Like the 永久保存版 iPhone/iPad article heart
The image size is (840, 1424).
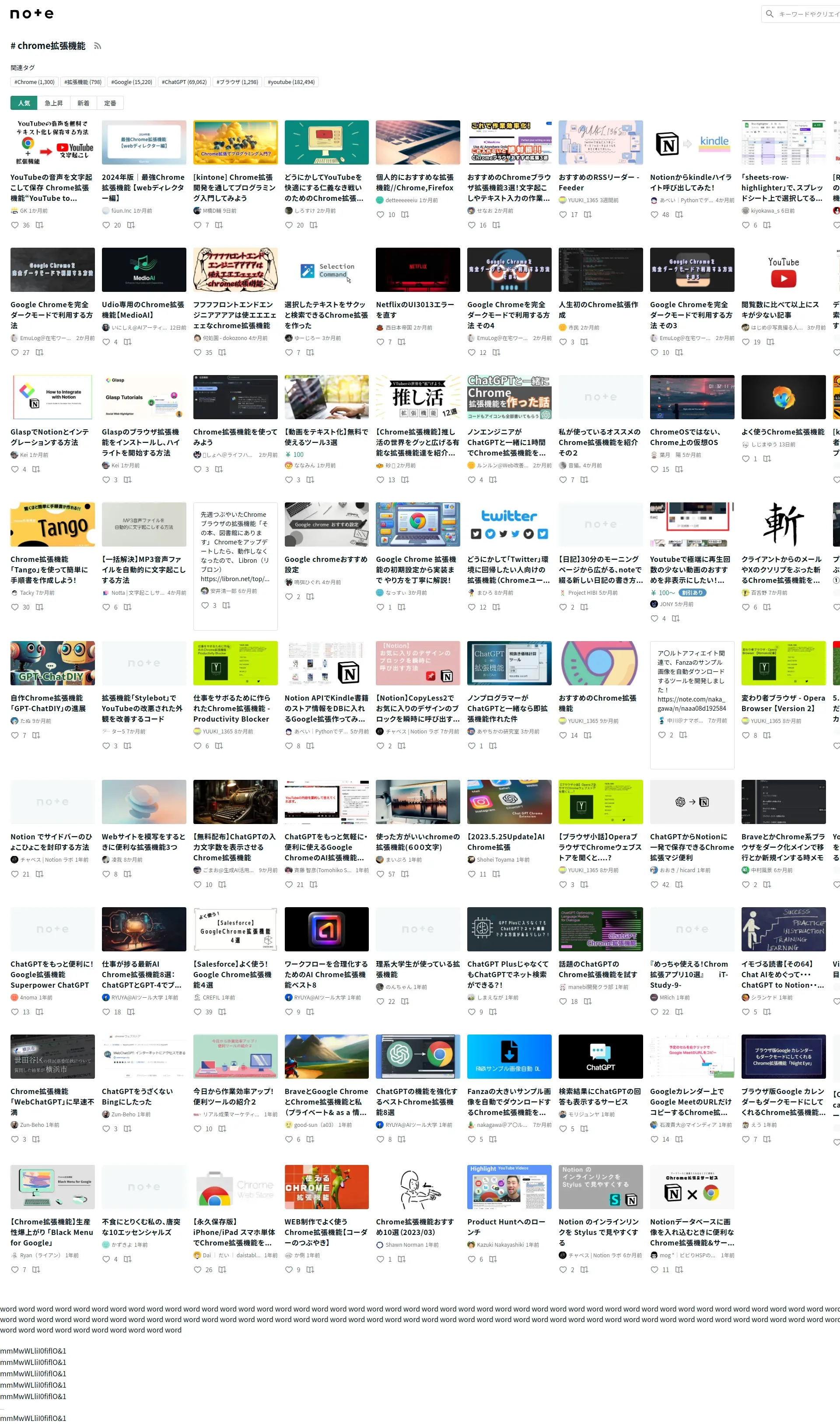coord(198,1270)
